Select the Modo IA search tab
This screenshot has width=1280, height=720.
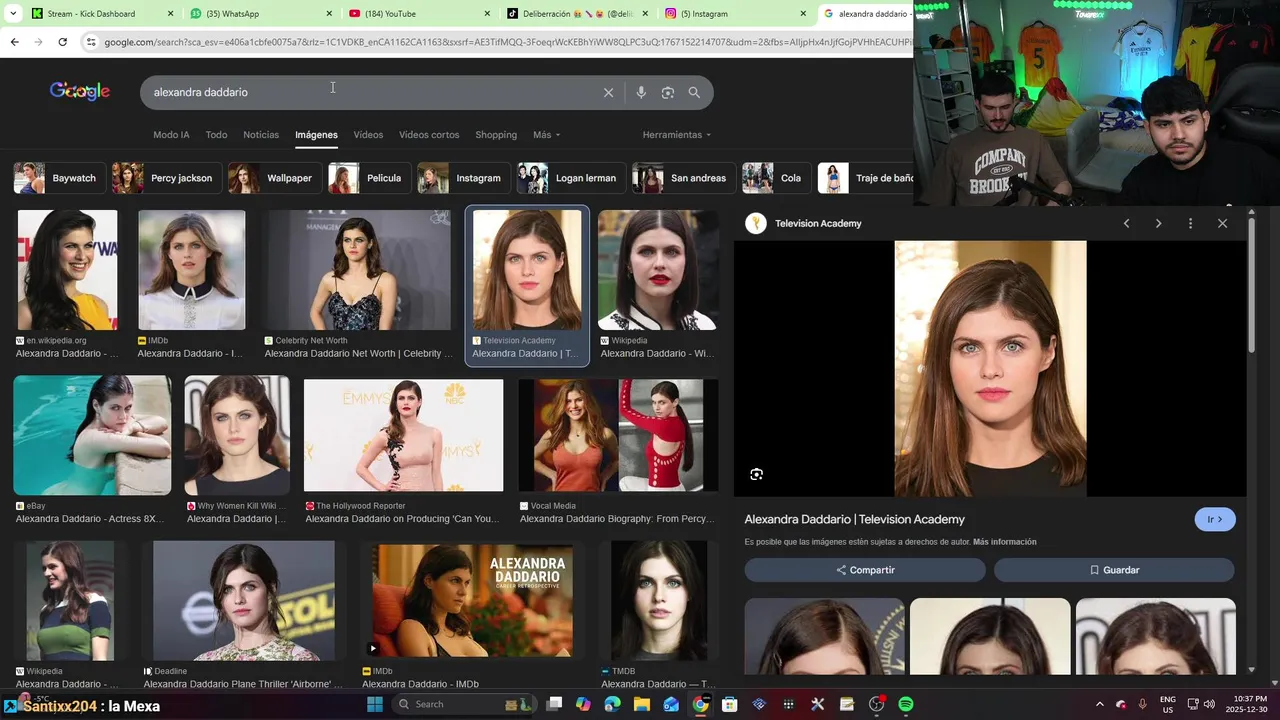pyautogui.click(x=171, y=135)
